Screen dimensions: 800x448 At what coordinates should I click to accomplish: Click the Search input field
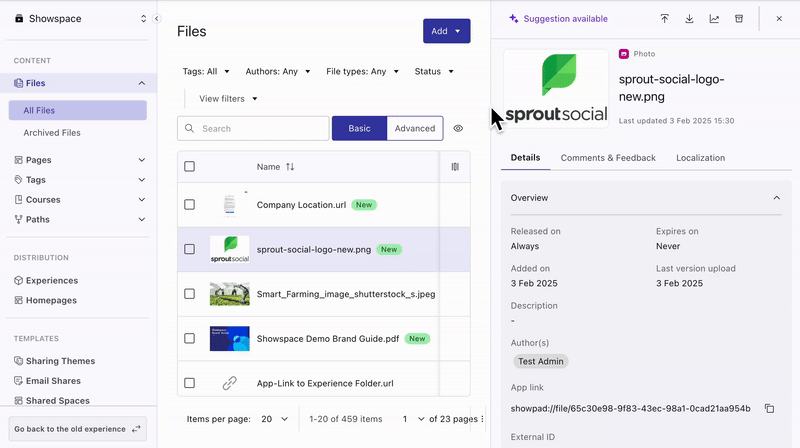tap(262, 128)
